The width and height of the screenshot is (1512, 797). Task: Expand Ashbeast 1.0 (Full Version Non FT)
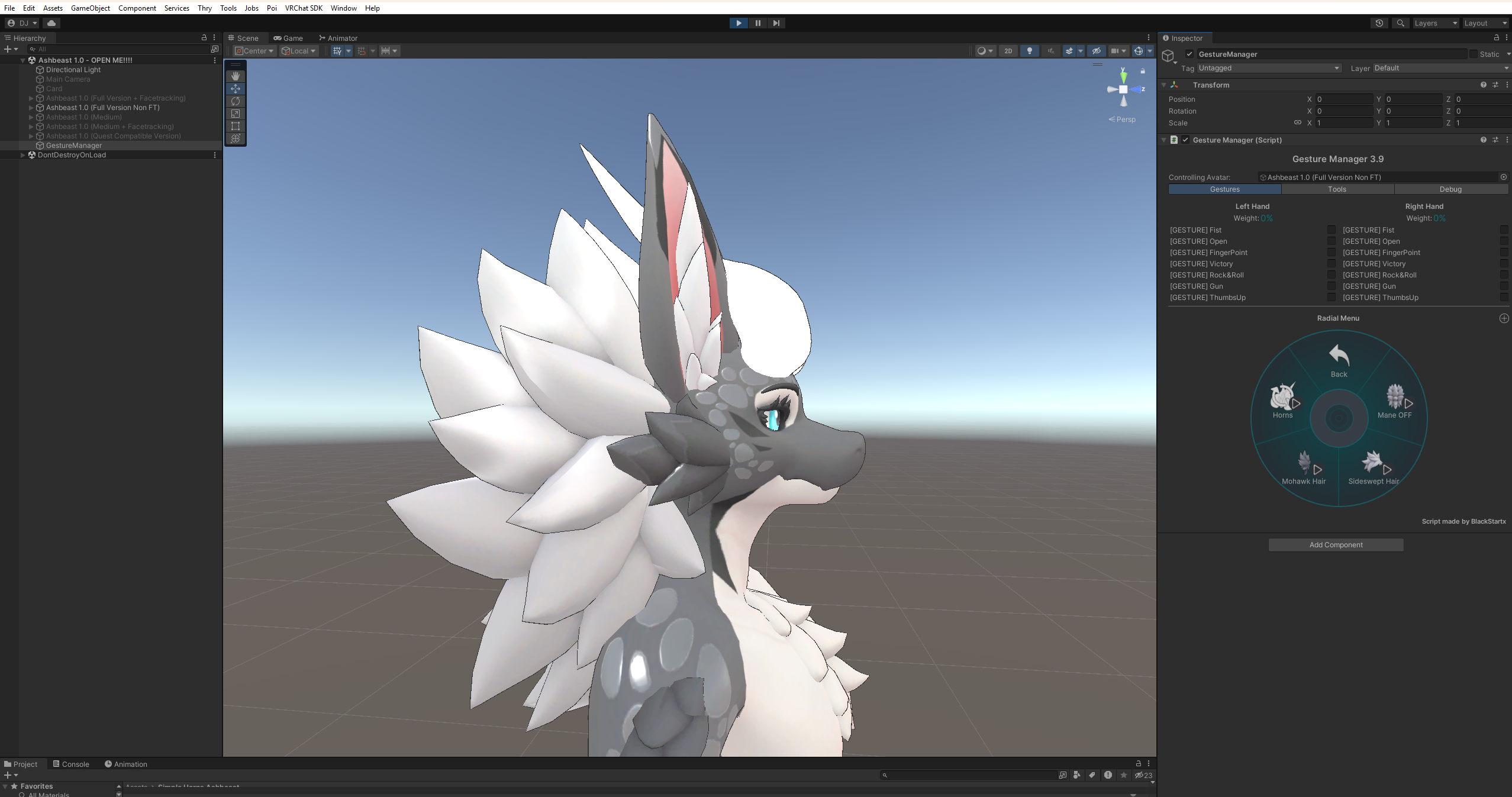[x=31, y=108]
